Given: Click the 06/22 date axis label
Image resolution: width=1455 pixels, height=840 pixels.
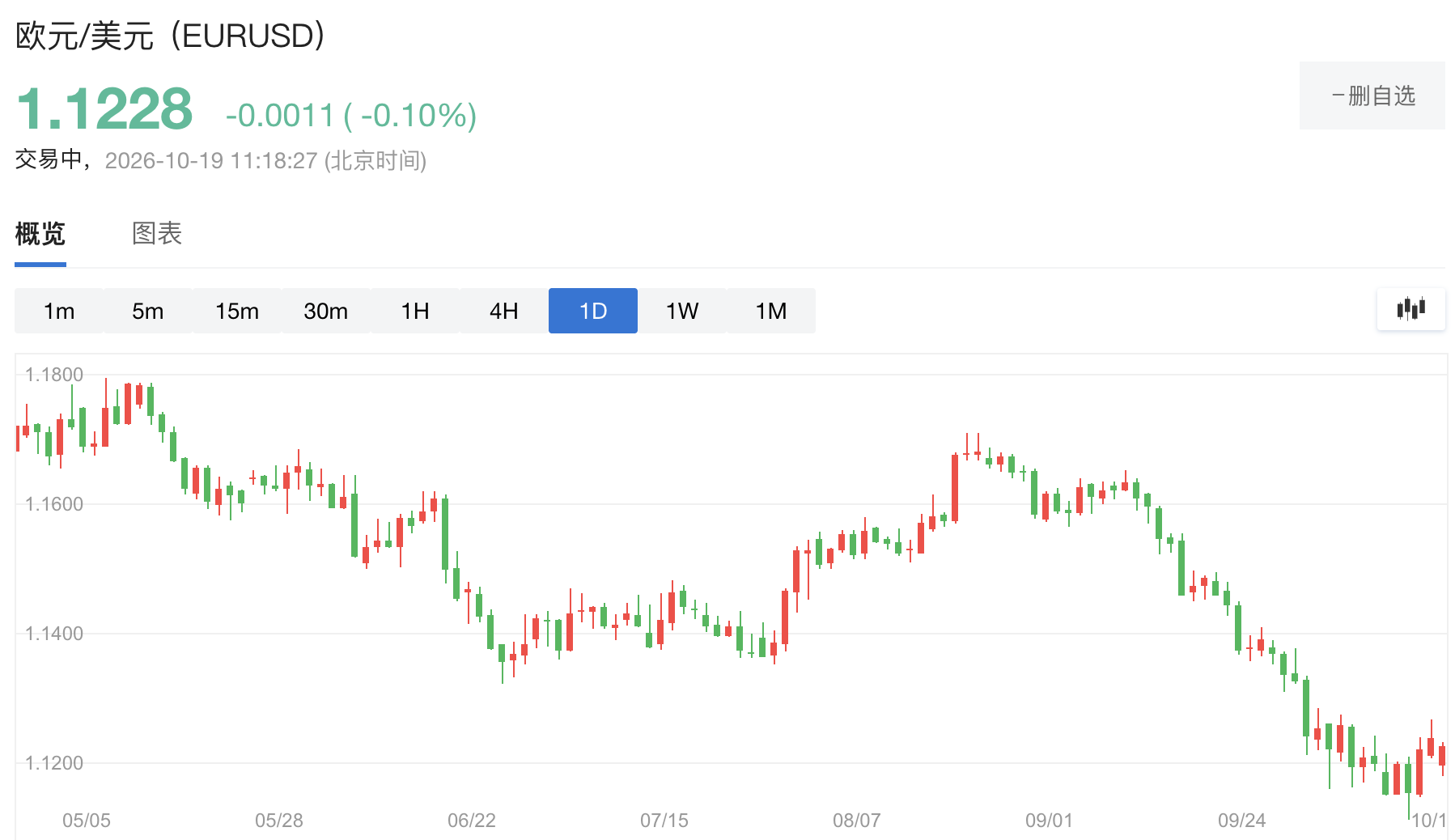Looking at the screenshot, I should tap(472, 821).
